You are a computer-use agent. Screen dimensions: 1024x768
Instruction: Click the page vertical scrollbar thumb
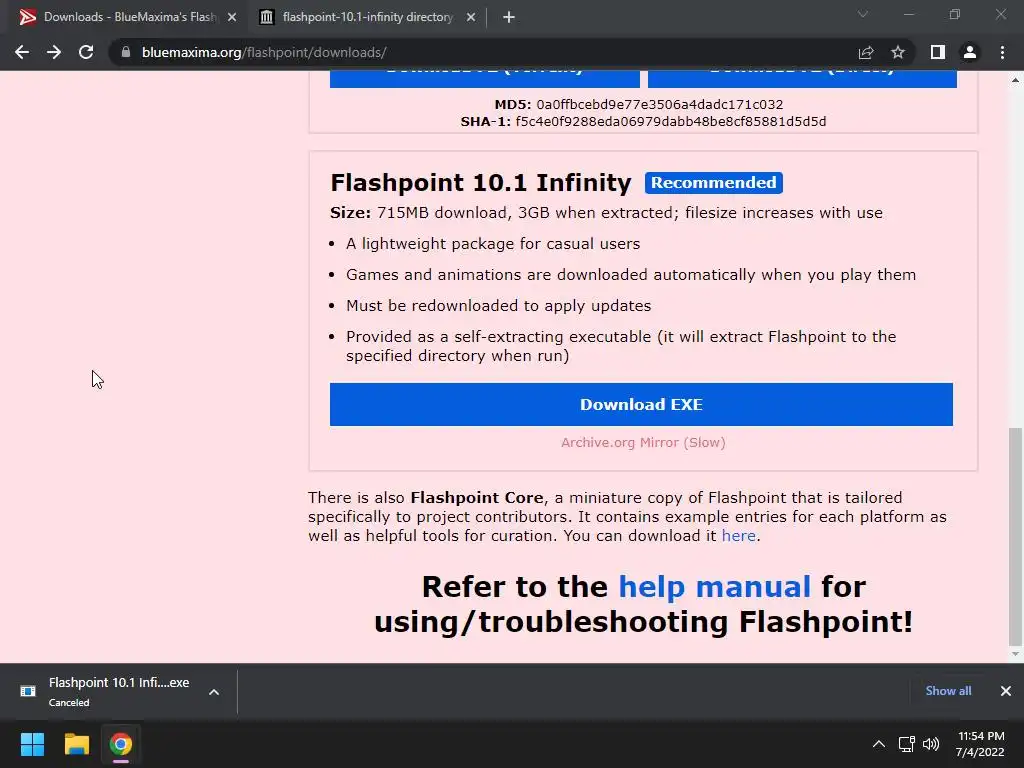pyautogui.click(x=1015, y=536)
